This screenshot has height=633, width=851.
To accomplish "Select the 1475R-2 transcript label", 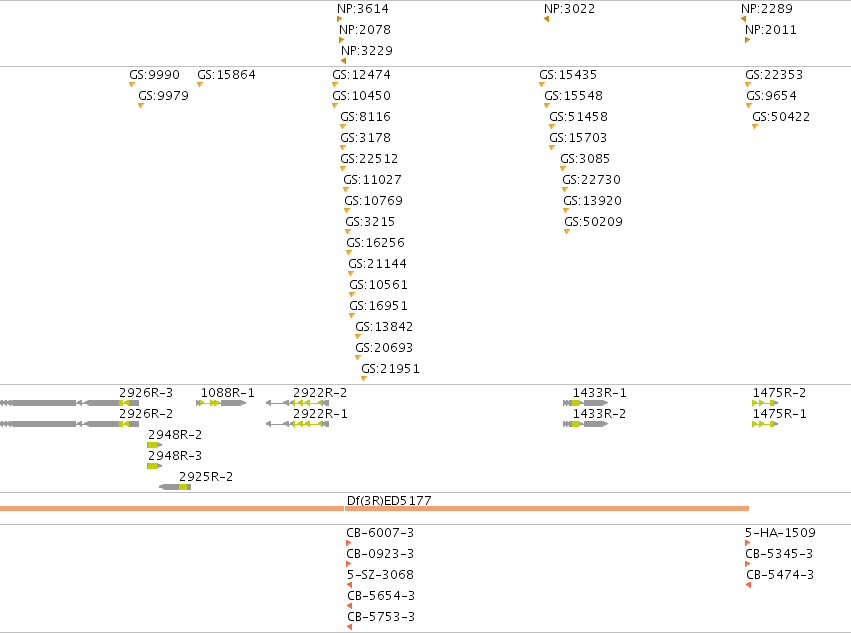I will coord(779,393).
